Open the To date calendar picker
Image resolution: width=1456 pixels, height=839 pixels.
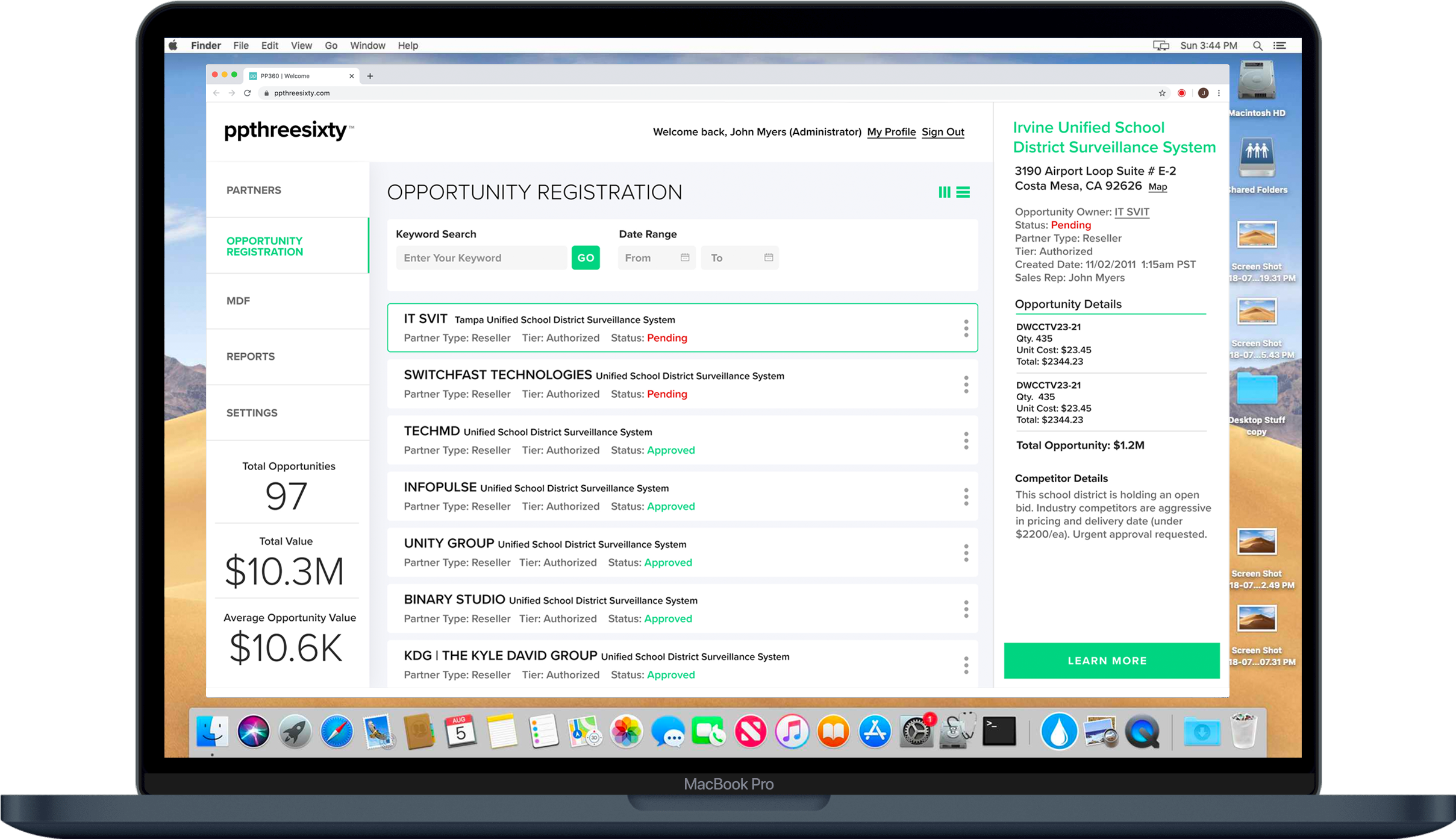point(769,257)
